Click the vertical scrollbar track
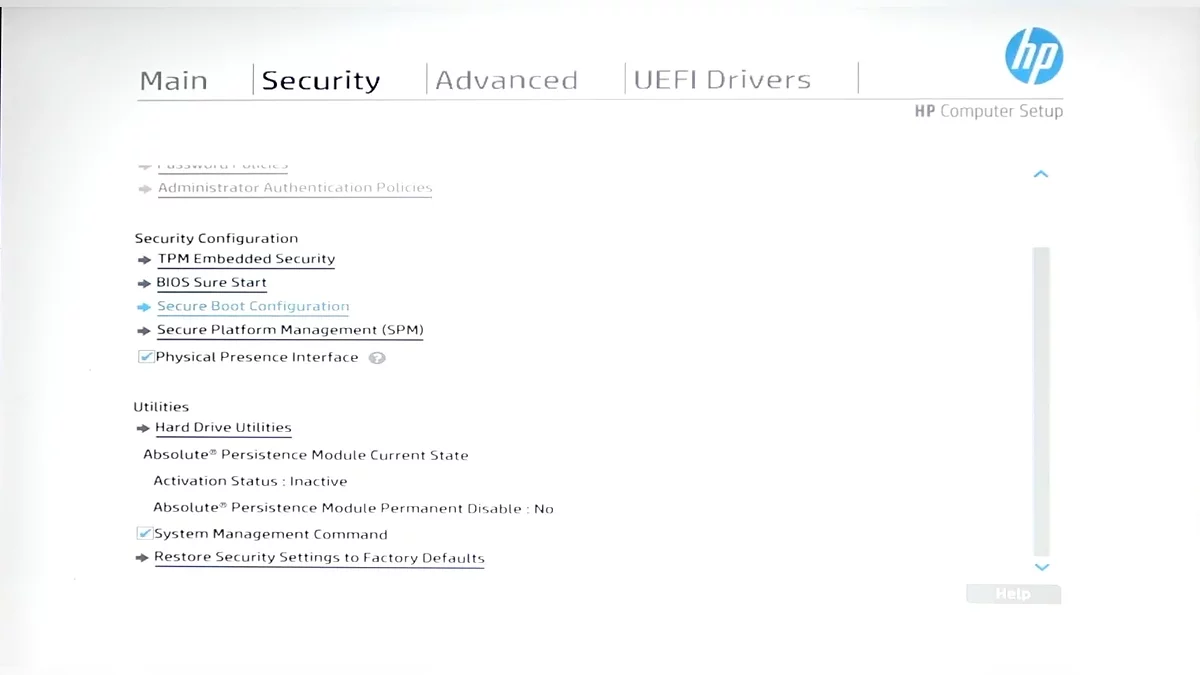This screenshot has width=1200, height=675. point(1041,400)
